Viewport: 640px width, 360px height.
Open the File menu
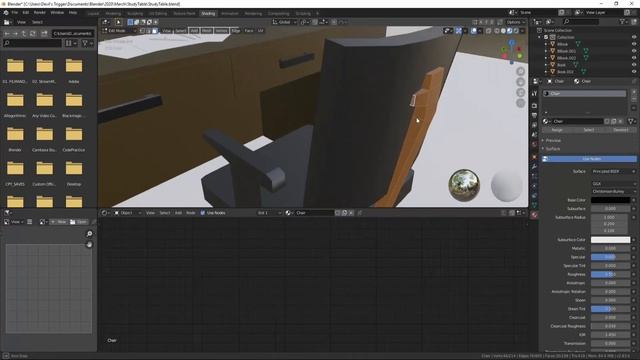click(15, 13)
